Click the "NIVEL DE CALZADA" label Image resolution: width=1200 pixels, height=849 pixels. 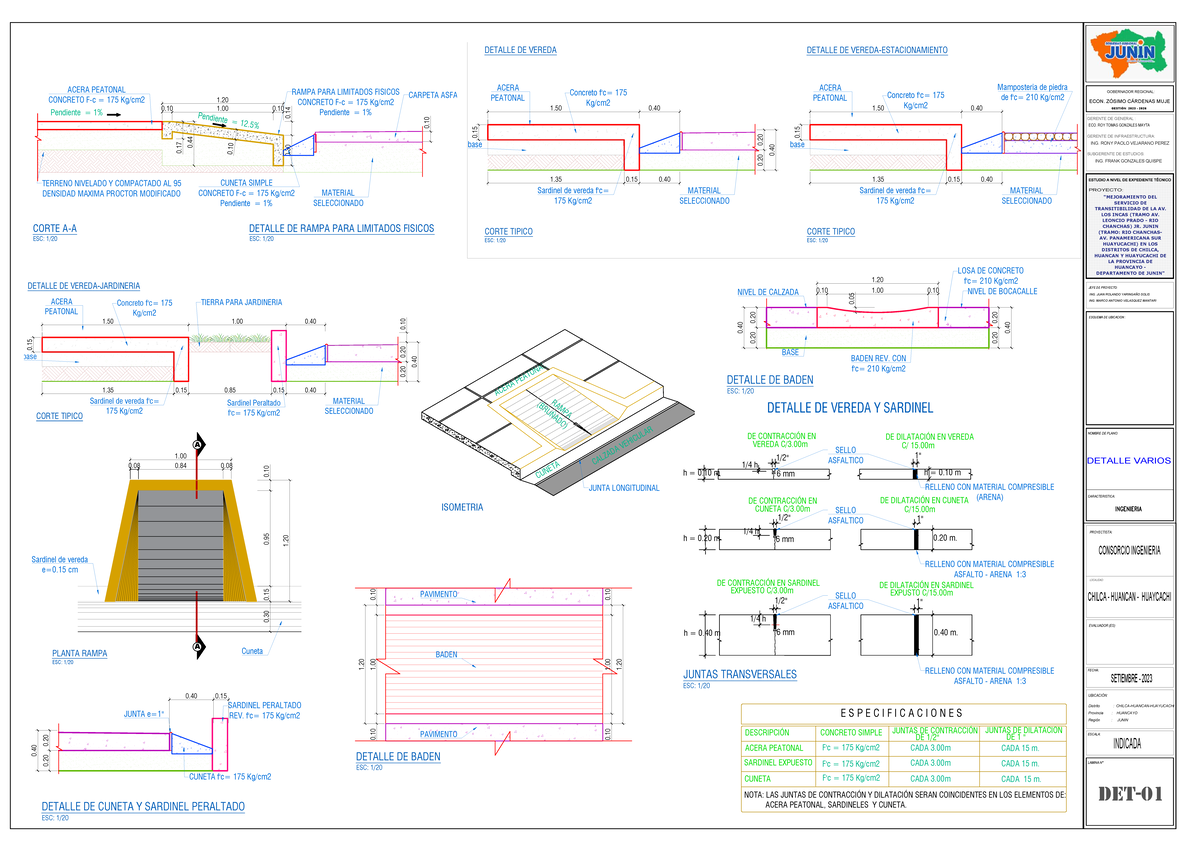click(x=768, y=292)
